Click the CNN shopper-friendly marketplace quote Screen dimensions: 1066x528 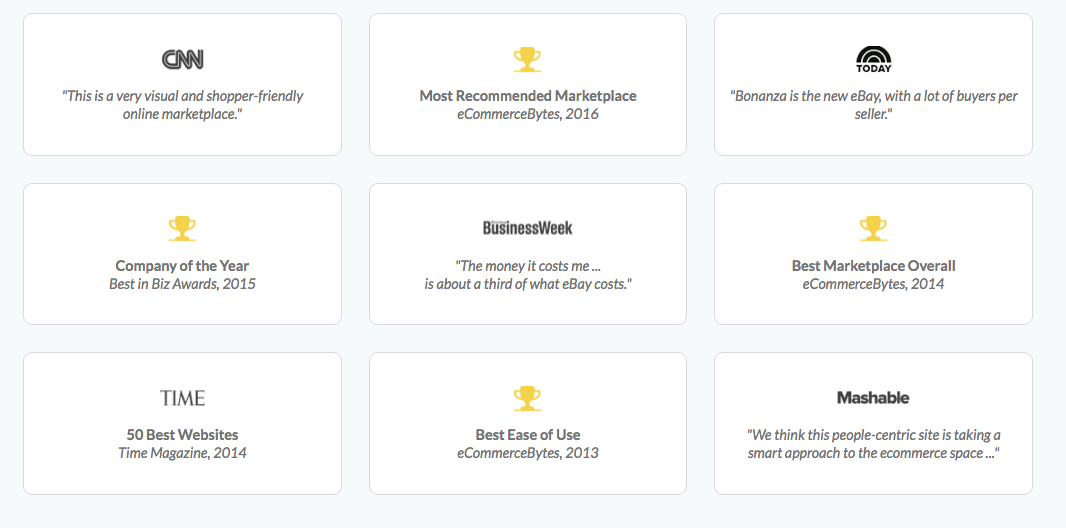182,105
